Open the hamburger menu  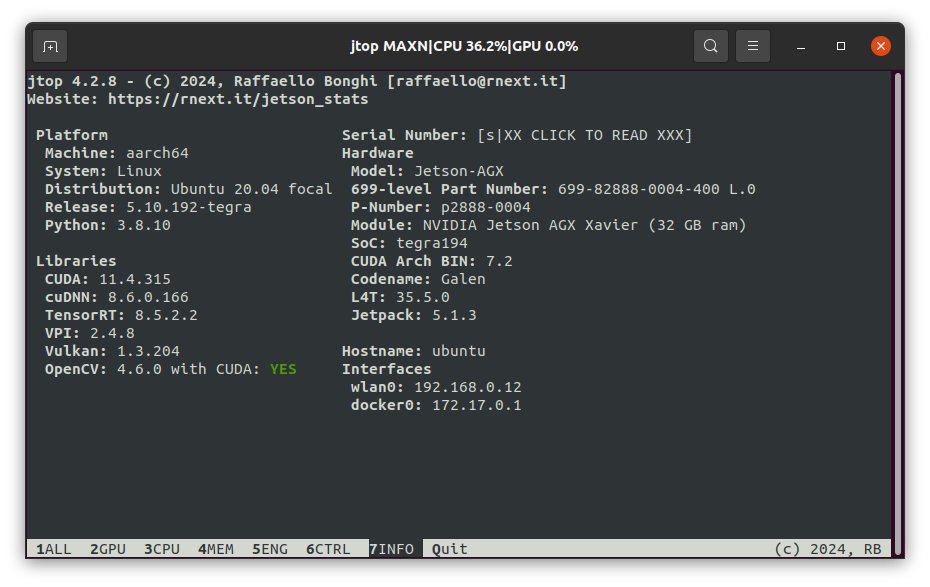pyautogui.click(x=753, y=46)
